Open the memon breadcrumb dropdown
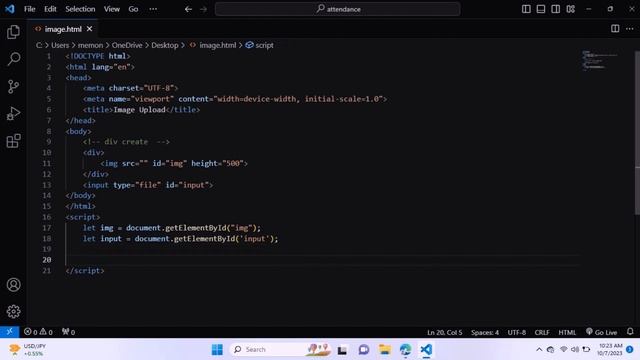The height and width of the screenshot is (360, 640). (90, 45)
